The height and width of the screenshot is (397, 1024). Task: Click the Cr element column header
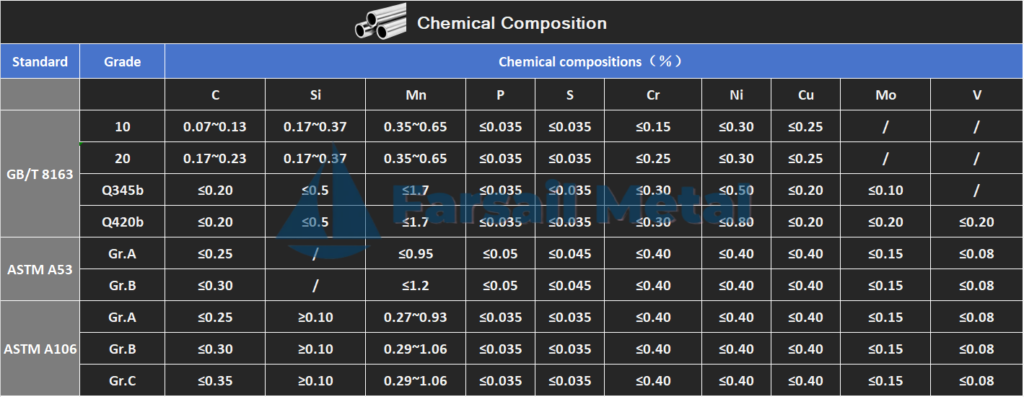[653, 95]
